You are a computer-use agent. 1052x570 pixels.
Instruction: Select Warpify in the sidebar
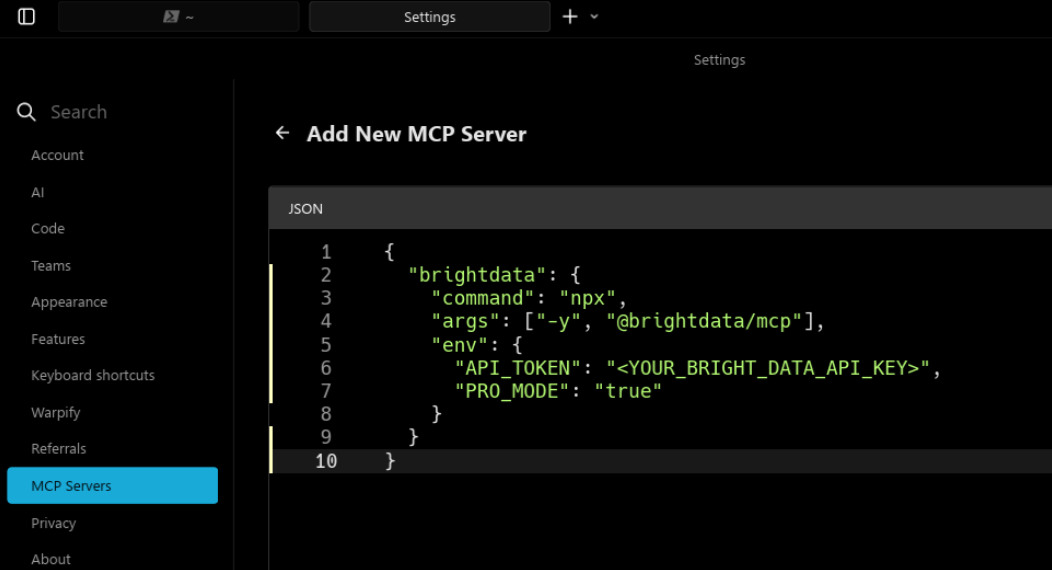click(x=56, y=412)
